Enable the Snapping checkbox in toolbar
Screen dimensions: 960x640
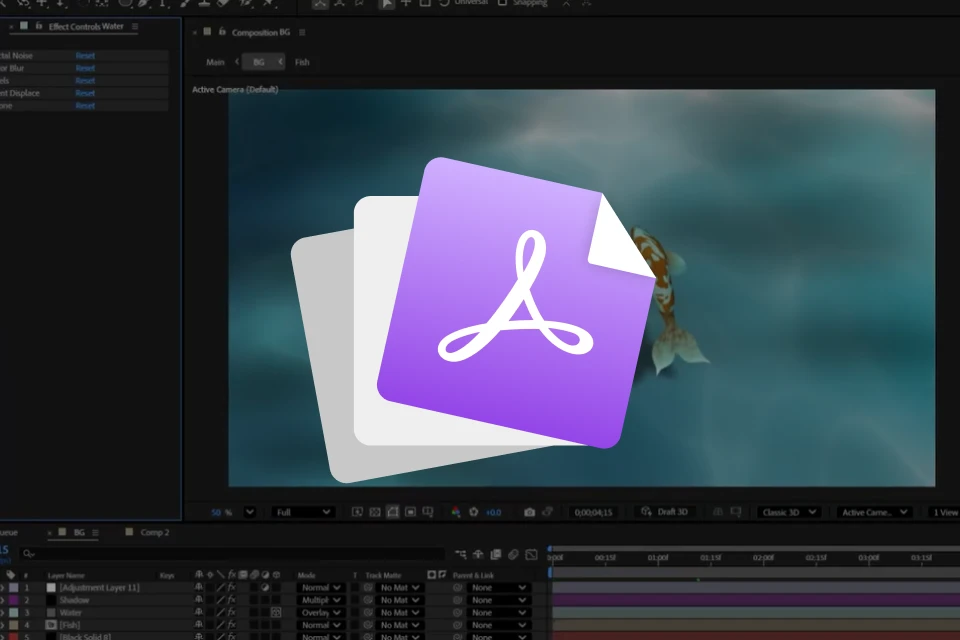[x=502, y=2]
